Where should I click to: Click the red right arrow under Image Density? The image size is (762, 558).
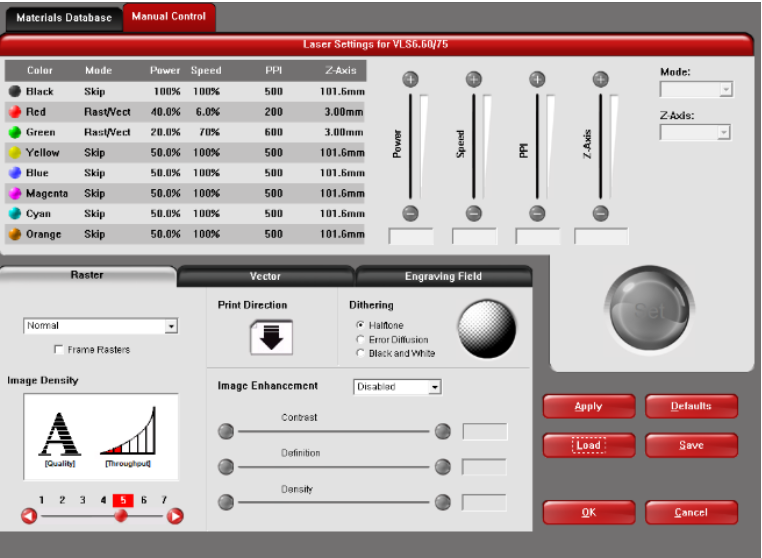[x=175, y=516]
